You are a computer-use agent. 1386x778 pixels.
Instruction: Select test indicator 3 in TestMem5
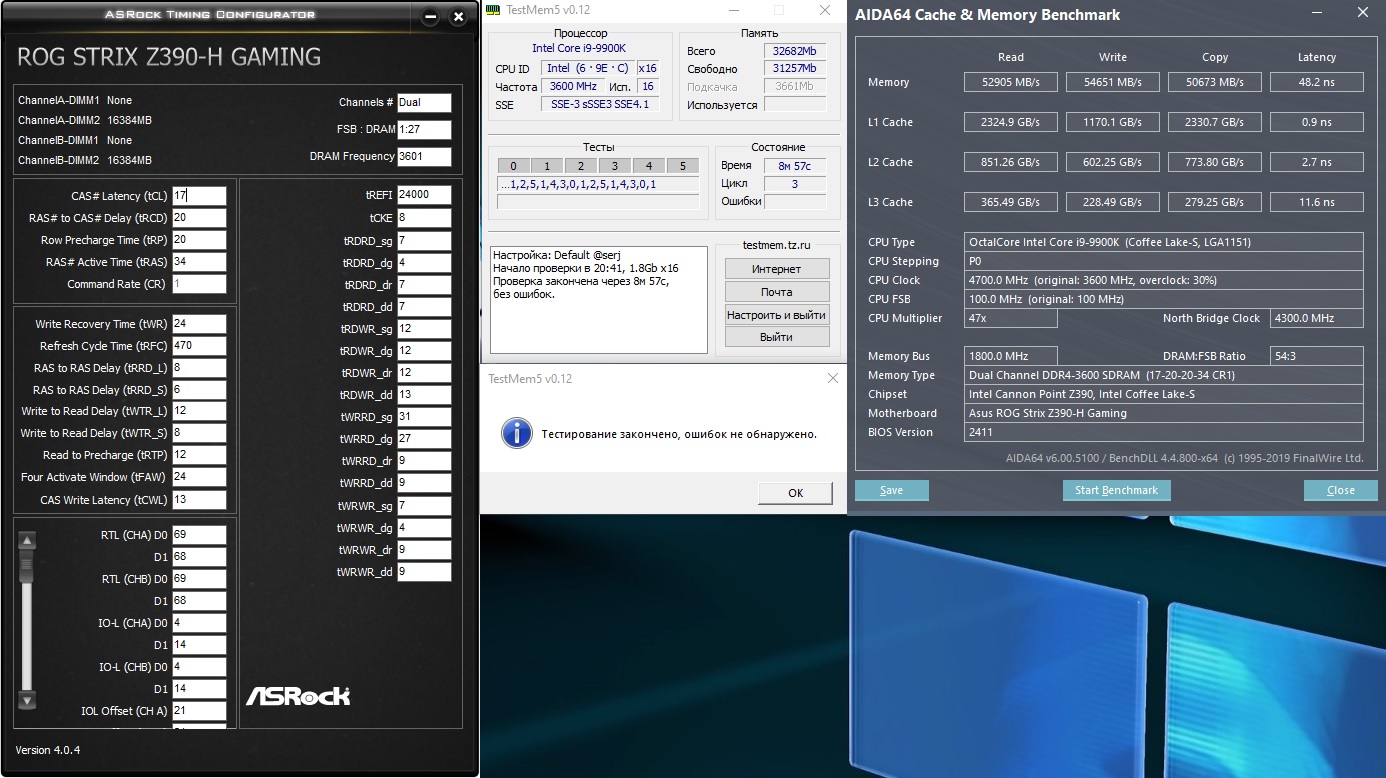pyautogui.click(x=615, y=166)
